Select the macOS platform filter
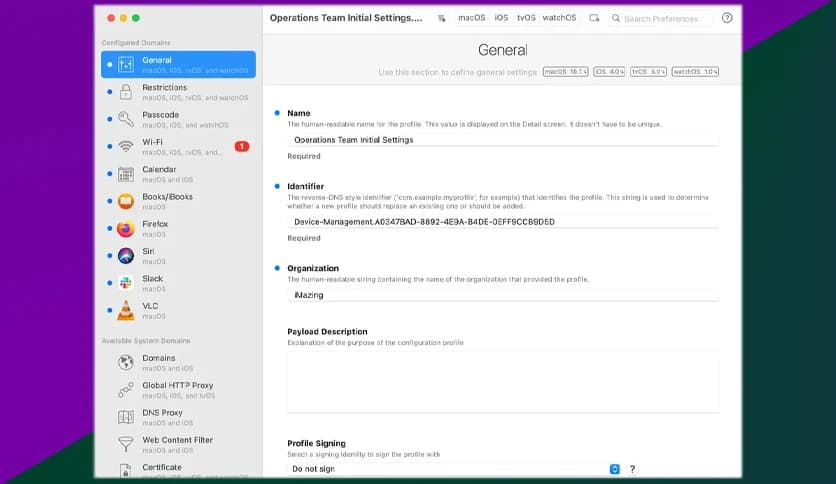Viewport: 836px width, 484px height. tap(472, 18)
